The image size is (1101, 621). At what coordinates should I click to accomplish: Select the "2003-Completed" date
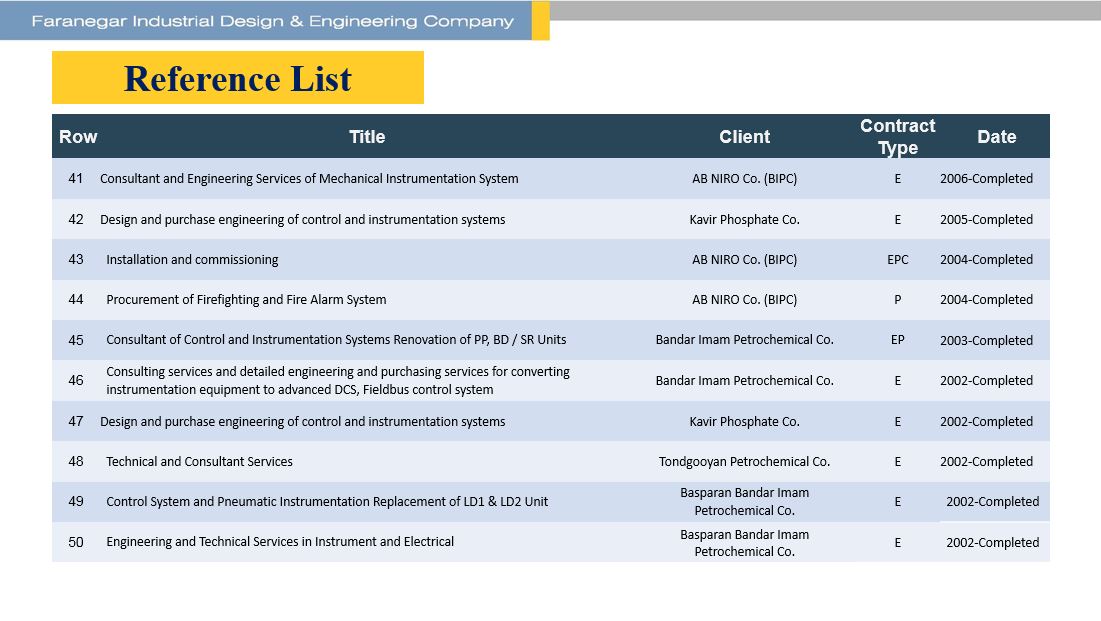click(987, 340)
